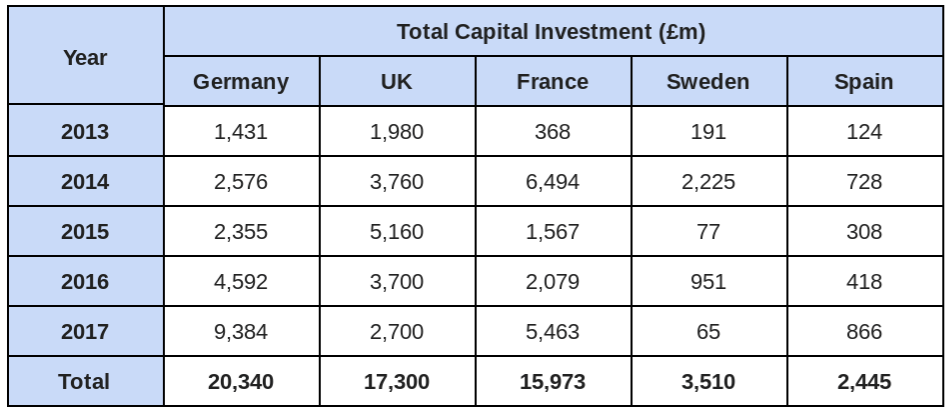Image resolution: width=949 pixels, height=412 pixels.
Task: Select the 2013 row label
Action: (85, 131)
